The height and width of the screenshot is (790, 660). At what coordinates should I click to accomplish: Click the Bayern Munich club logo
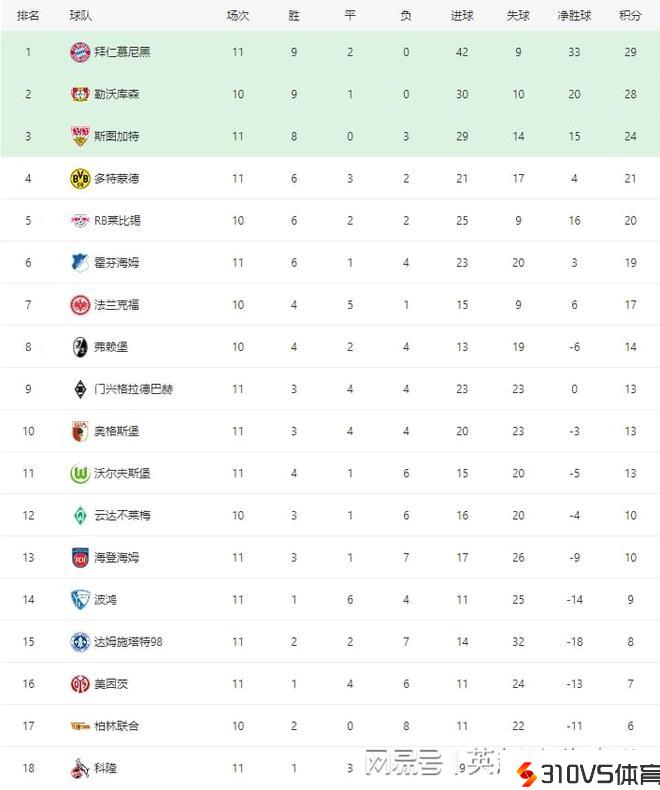[80, 52]
